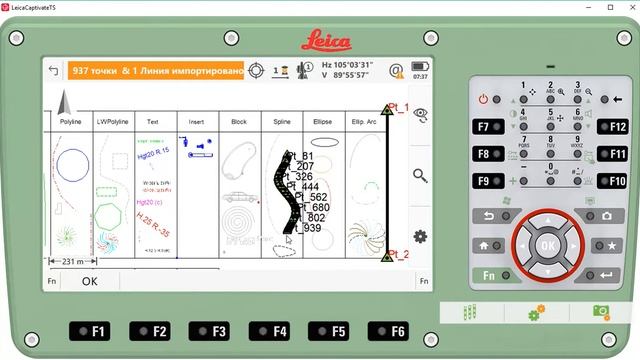Click the F6 function key

[x=389, y=331]
